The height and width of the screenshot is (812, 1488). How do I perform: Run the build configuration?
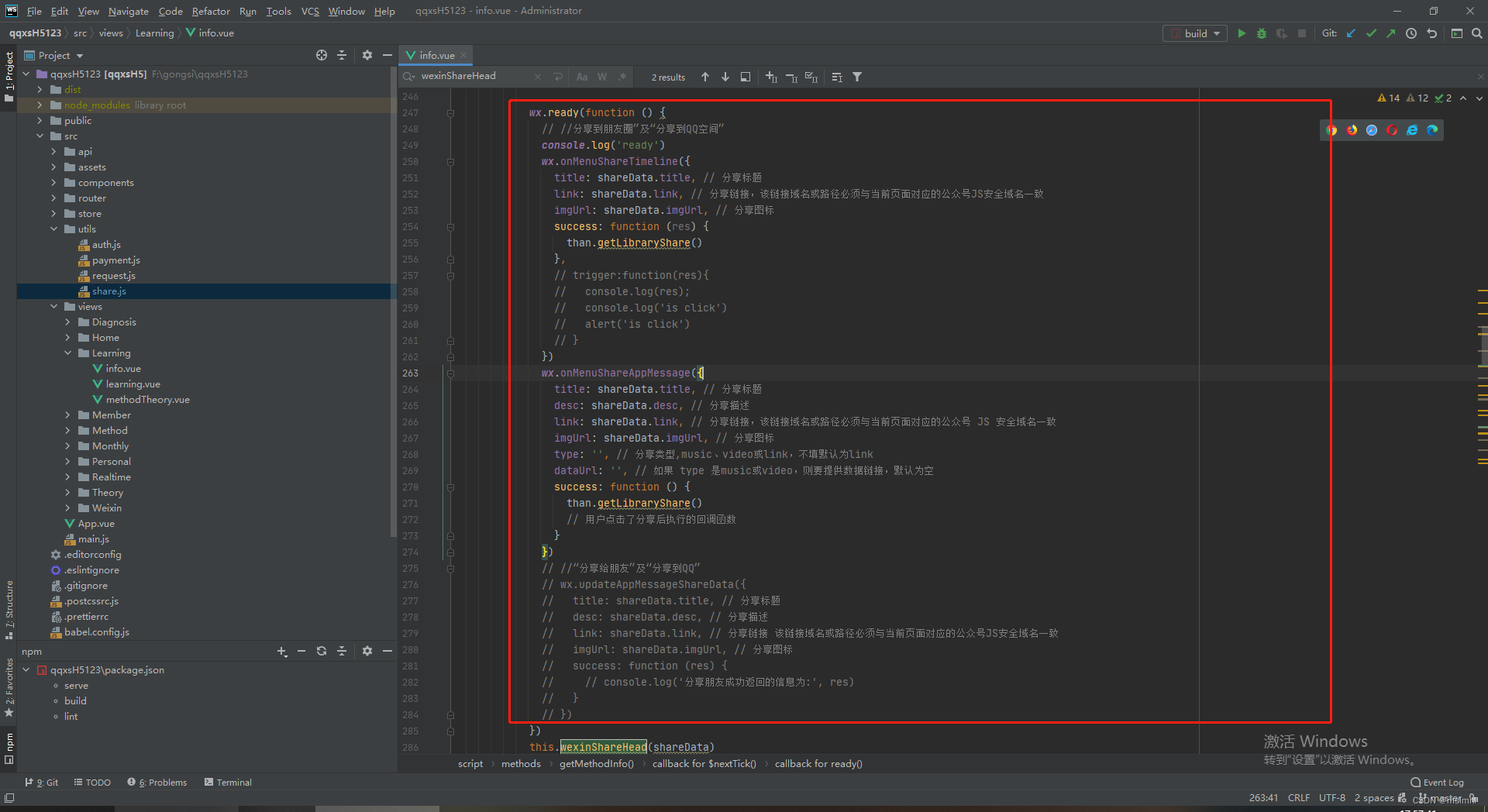tap(1242, 33)
